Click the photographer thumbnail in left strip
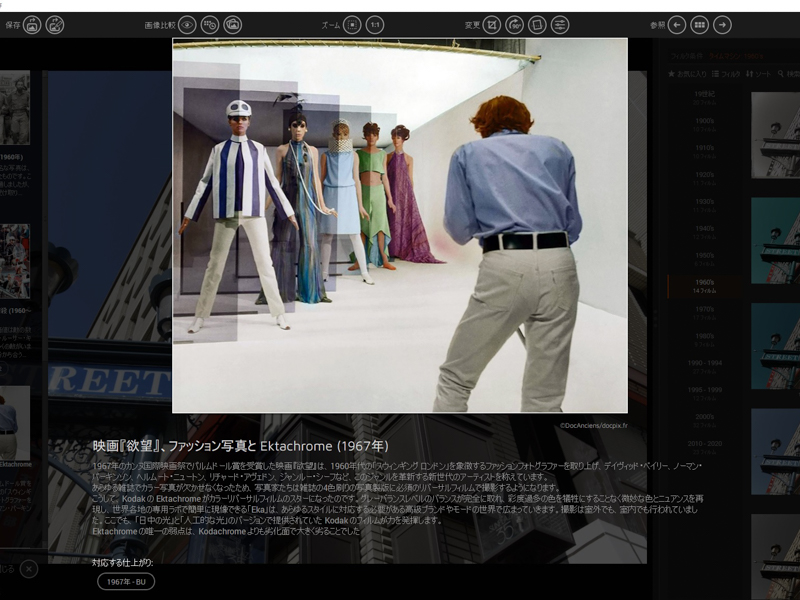This screenshot has width=800, height=600. pyautogui.click(x=15, y=423)
